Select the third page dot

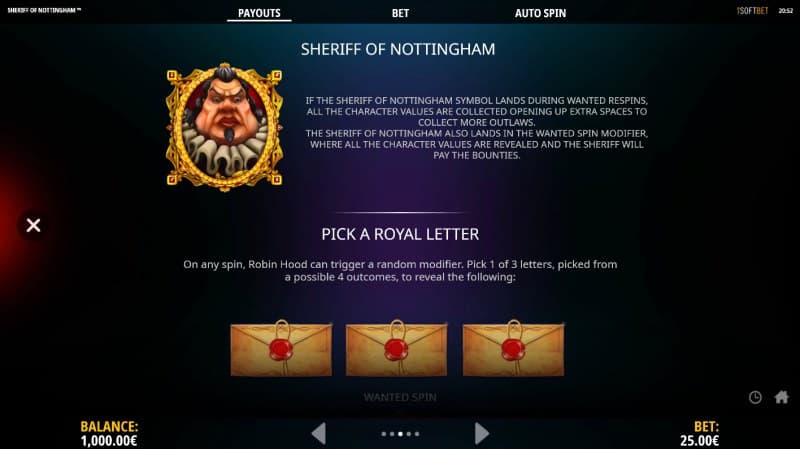(400, 434)
